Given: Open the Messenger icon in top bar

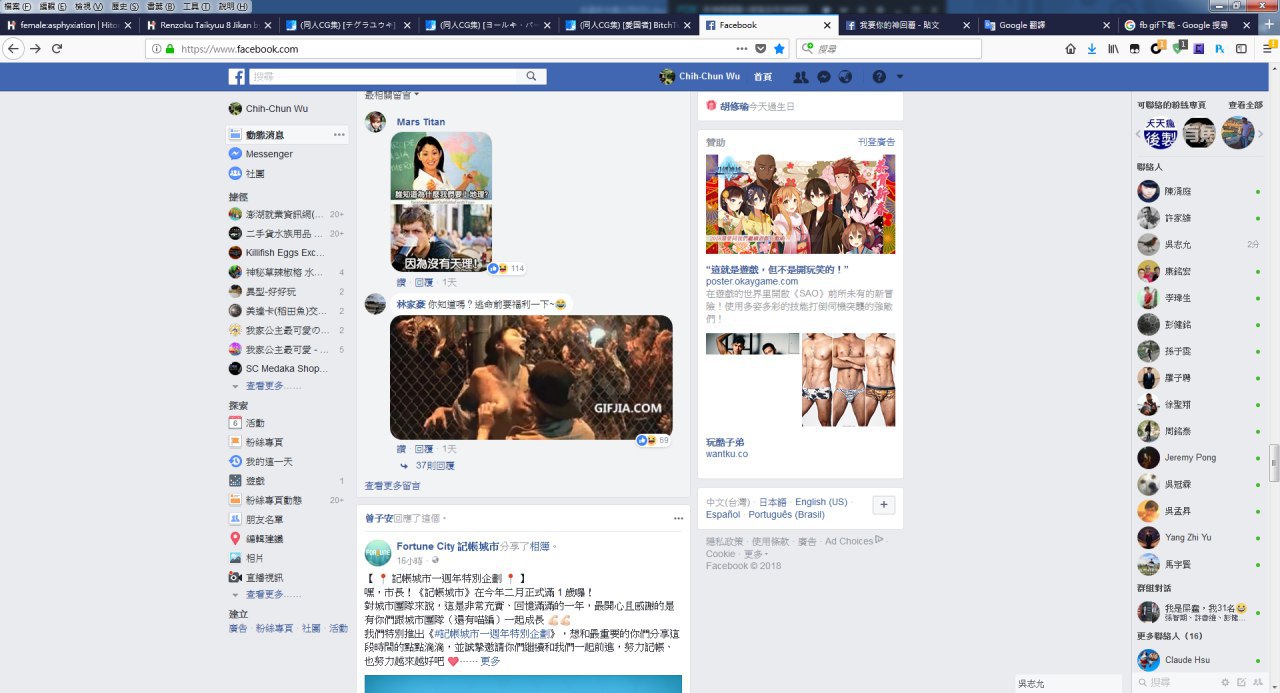Looking at the screenshot, I should (x=823, y=77).
